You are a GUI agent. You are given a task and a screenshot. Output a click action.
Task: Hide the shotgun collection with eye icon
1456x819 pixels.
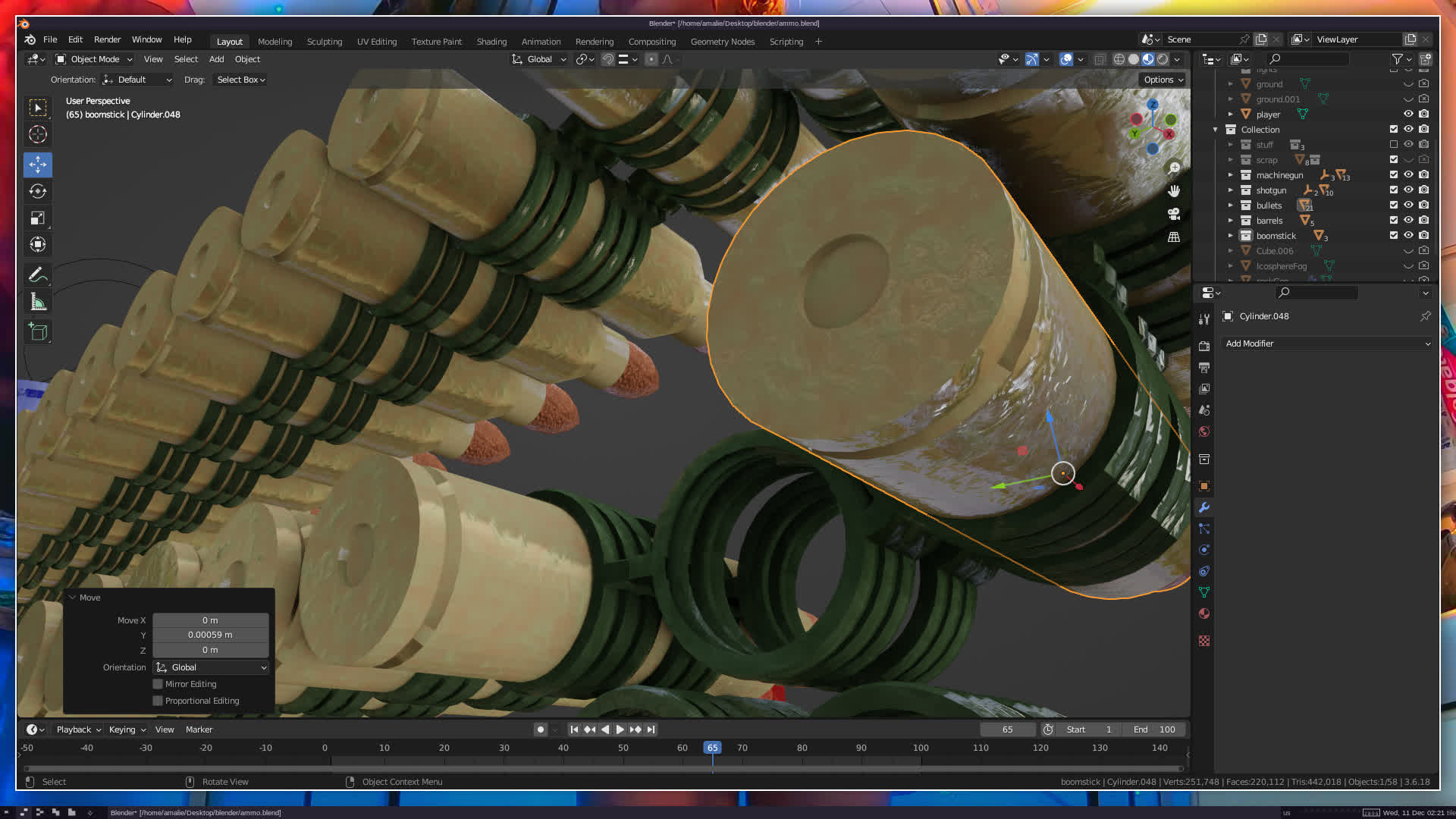tap(1408, 190)
